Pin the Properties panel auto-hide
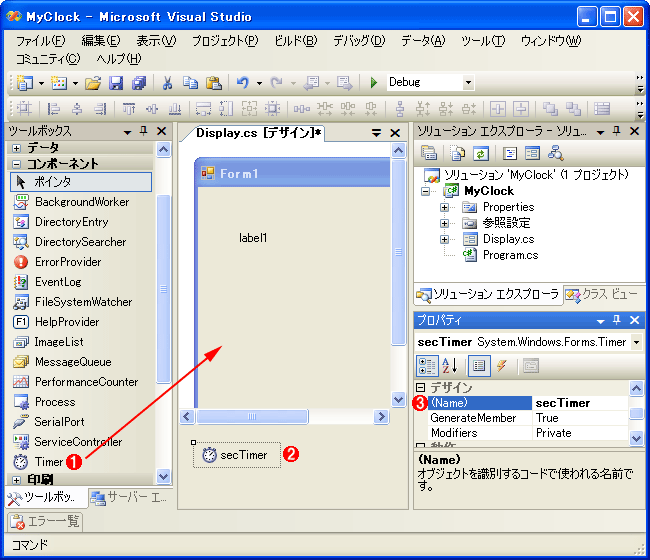Image resolution: width=650 pixels, height=560 pixels. click(616, 320)
